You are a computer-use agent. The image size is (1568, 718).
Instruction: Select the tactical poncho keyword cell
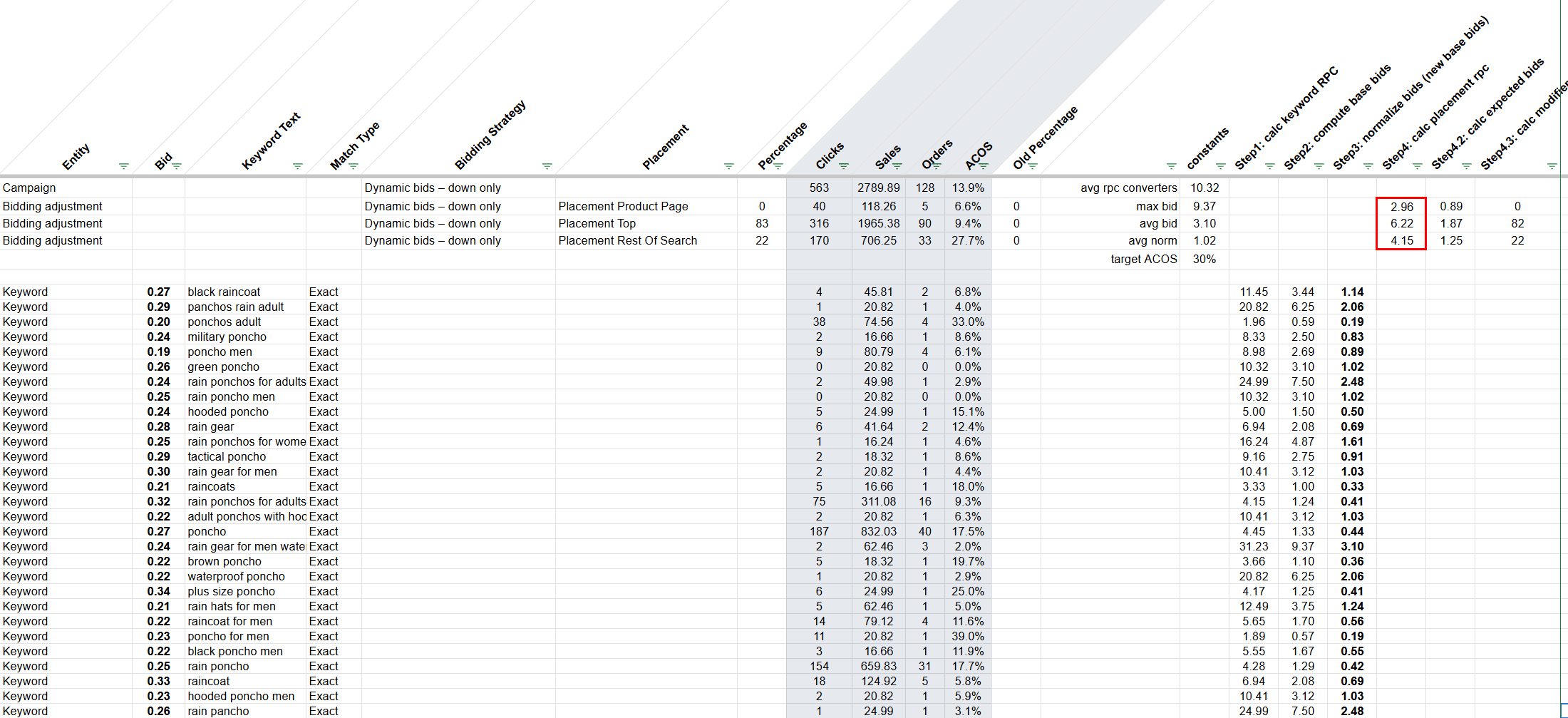[246, 456]
